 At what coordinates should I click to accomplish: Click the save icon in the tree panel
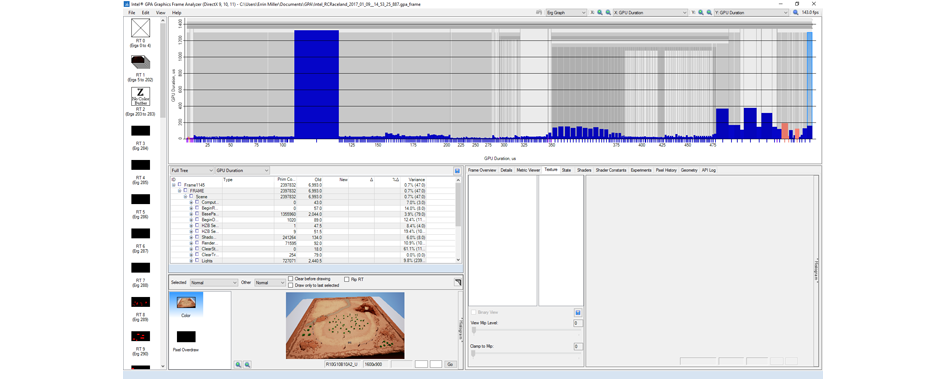click(x=457, y=171)
